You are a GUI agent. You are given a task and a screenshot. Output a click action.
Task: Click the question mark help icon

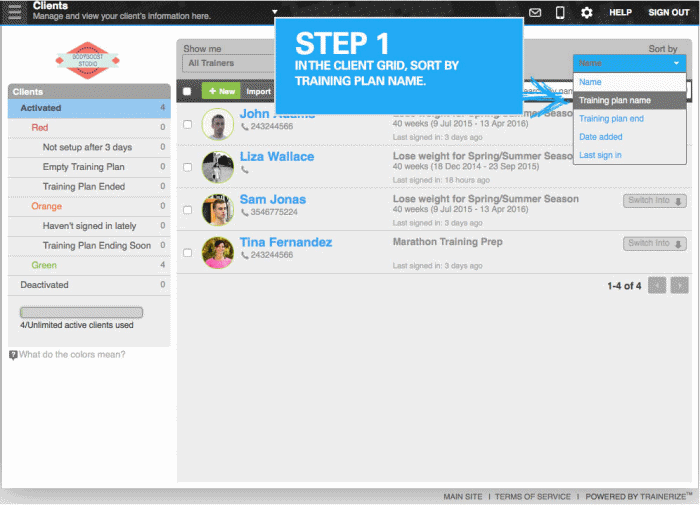13,355
